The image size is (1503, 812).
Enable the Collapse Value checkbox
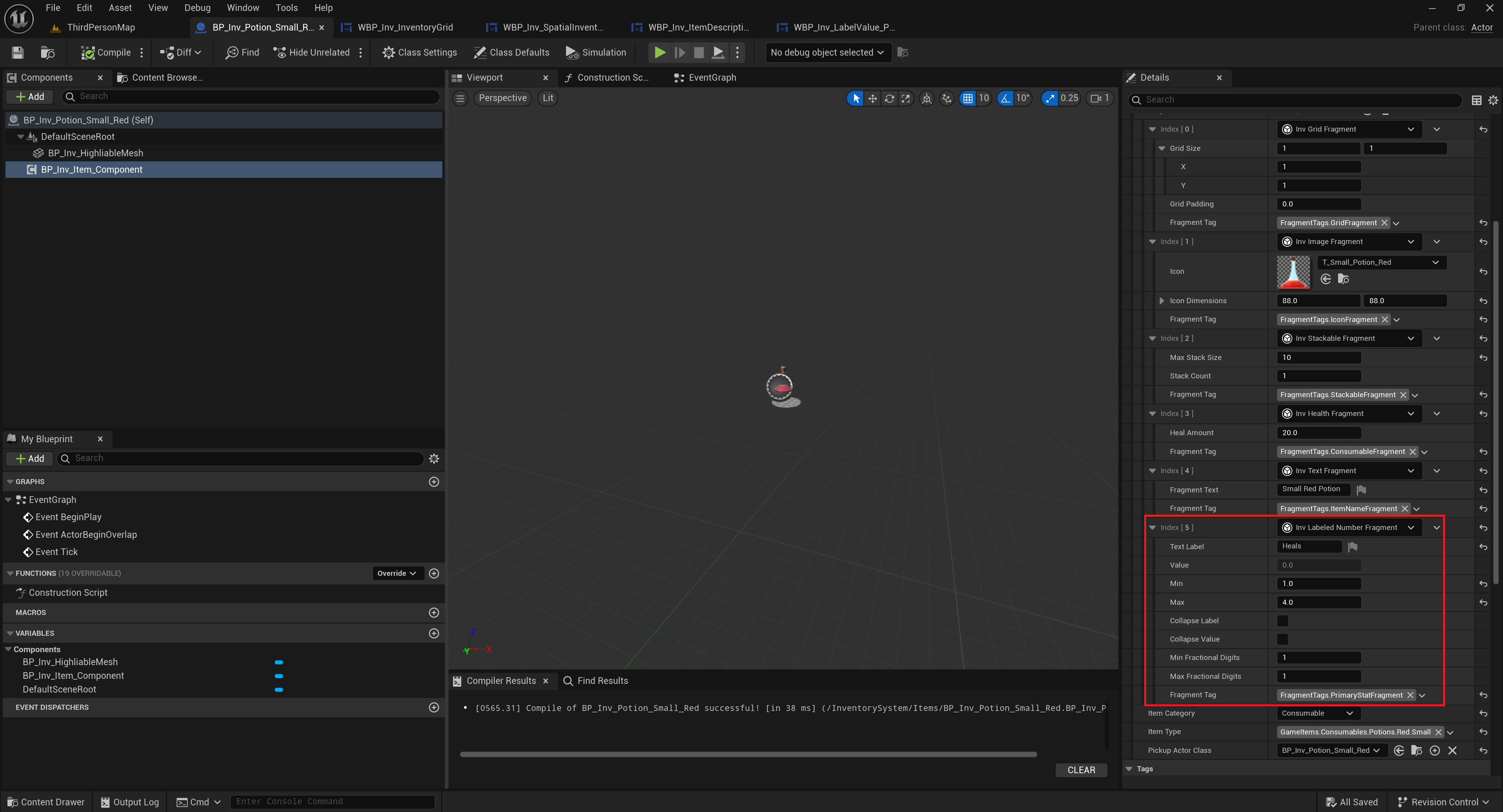pos(1282,639)
